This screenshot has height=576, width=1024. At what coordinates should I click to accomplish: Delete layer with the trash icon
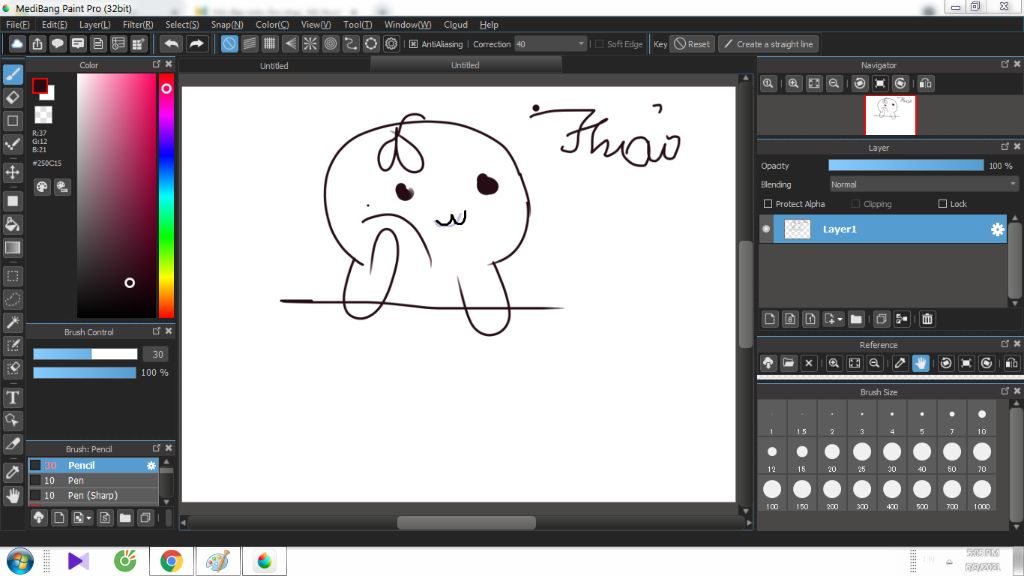[x=927, y=319]
